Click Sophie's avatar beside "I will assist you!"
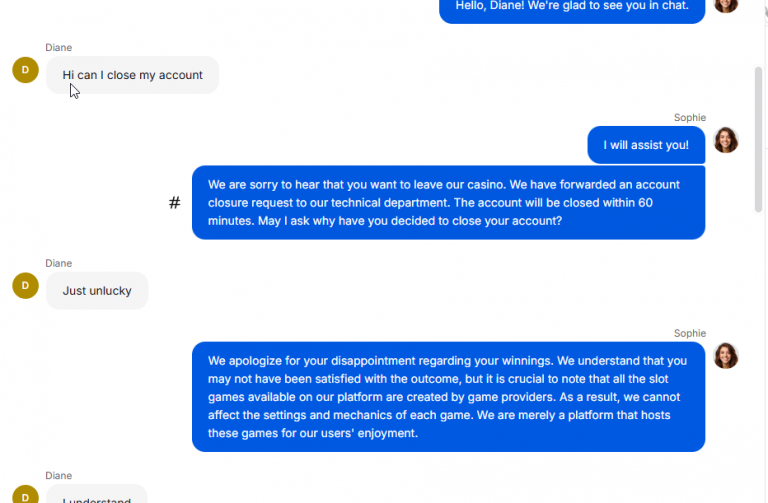This screenshot has width=768, height=503. pos(726,140)
